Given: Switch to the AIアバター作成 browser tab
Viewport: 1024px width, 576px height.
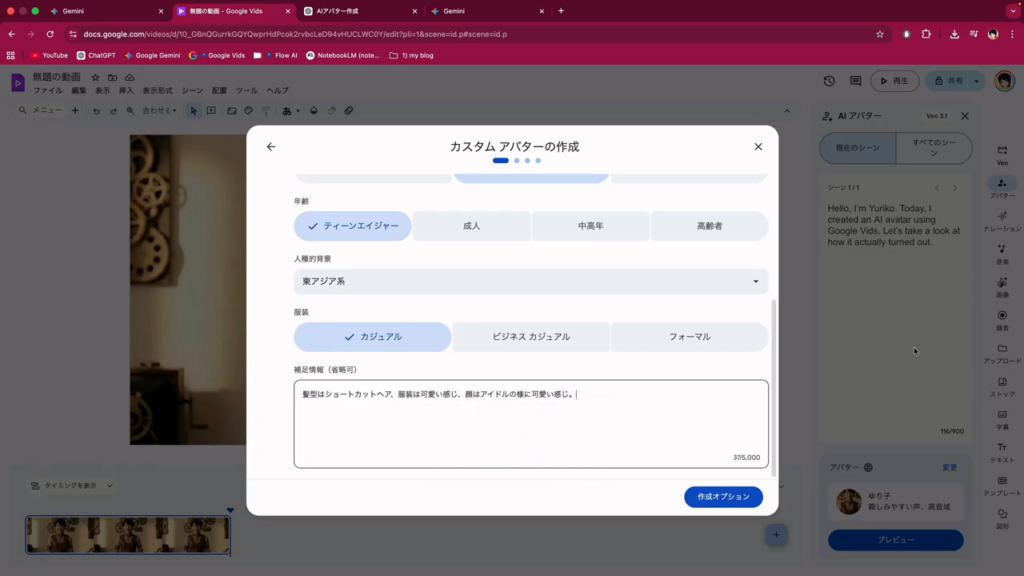Looking at the screenshot, I should [362, 11].
